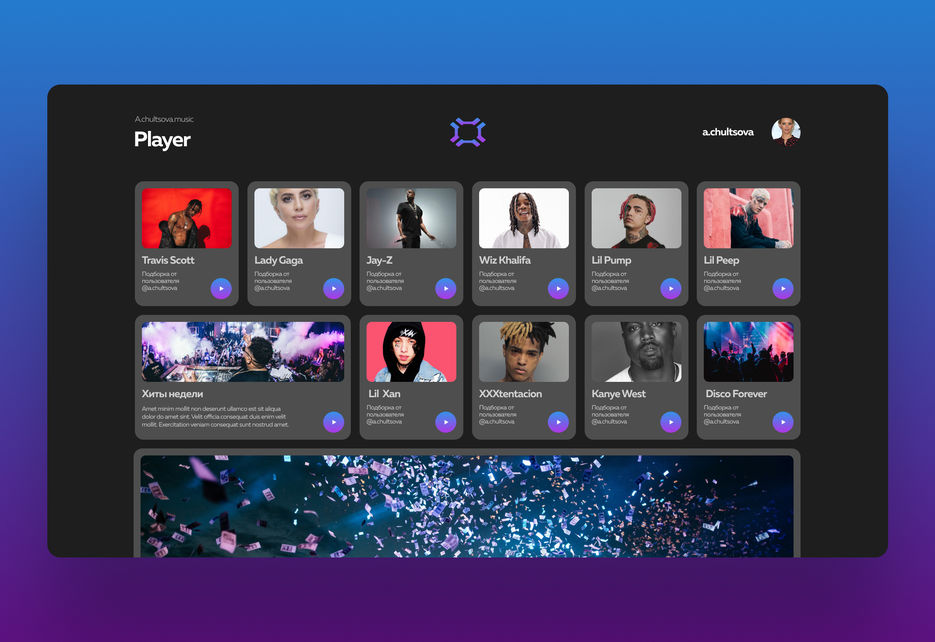This screenshot has height=642, width=935.
Task: Open the Lady Gaga cover image
Action: 299,218
